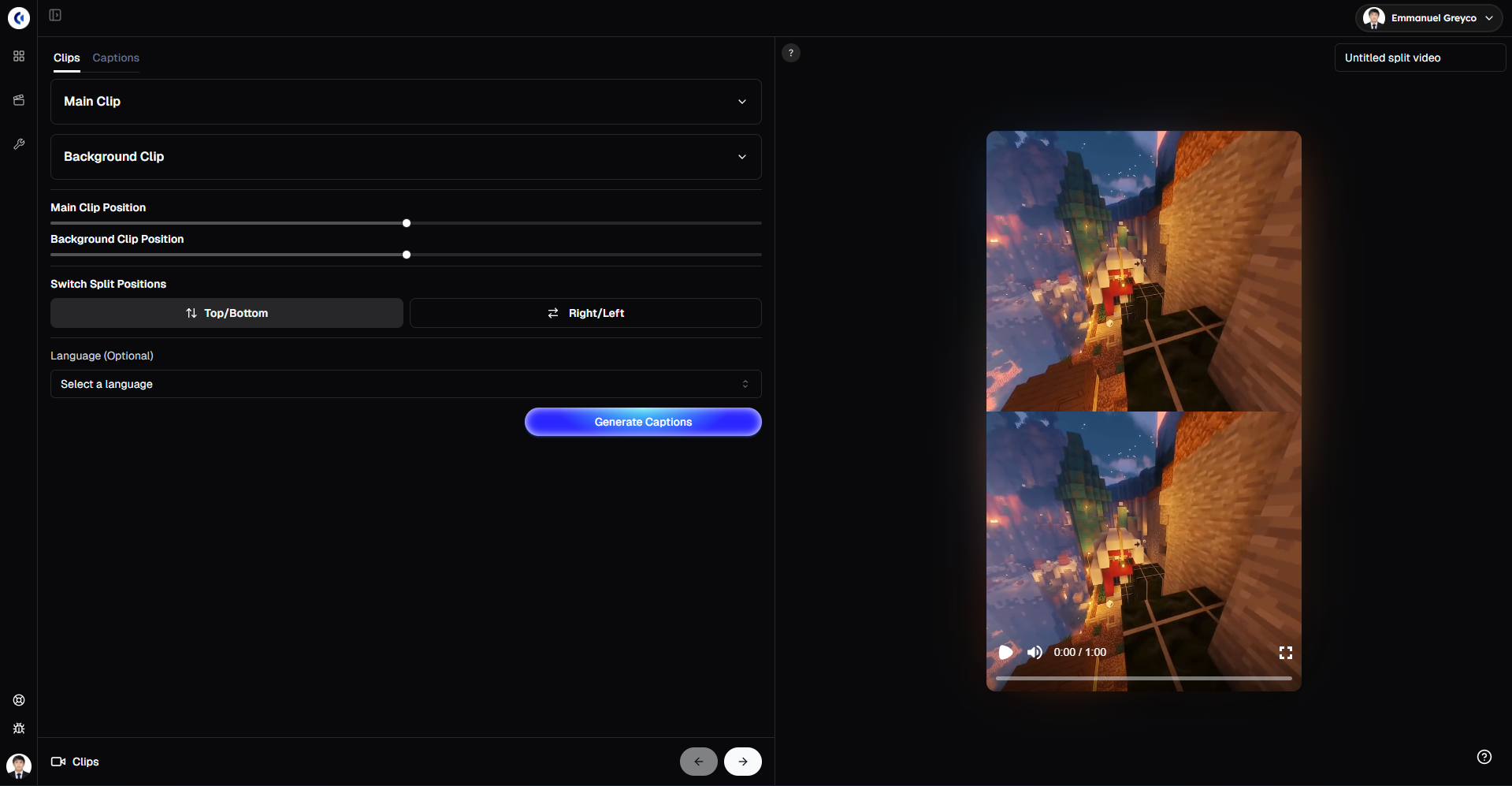
Task: Open the profile avatar in sidebar bottom
Action: pyautogui.click(x=19, y=765)
